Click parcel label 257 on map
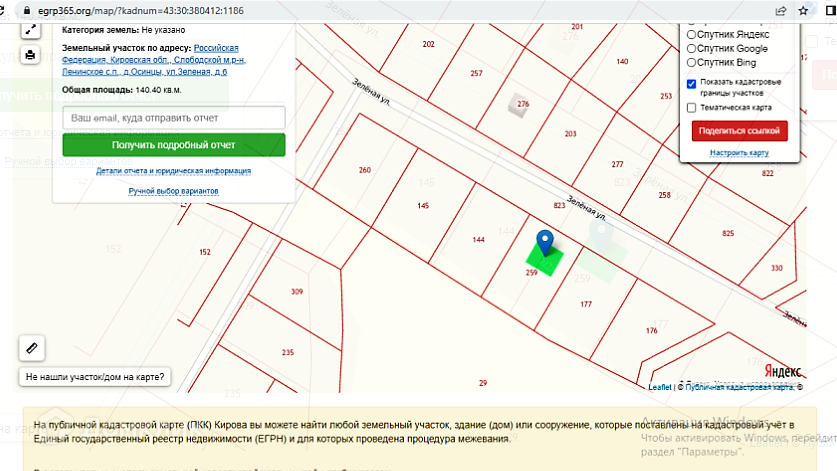 click(x=476, y=74)
